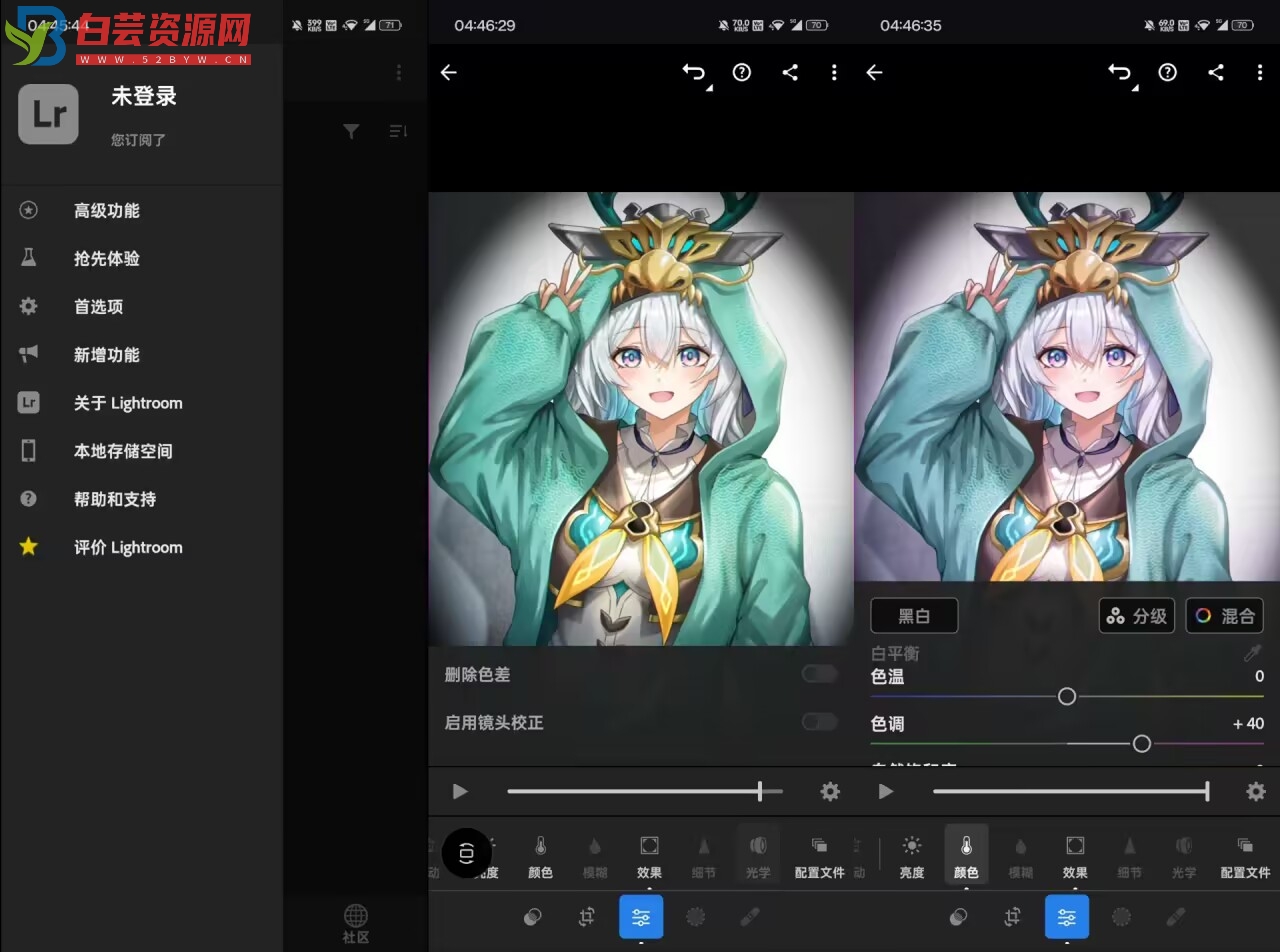The height and width of the screenshot is (952, 1280).
Task: Tap the blue edit sliders icon in the middle screen
Action: pos(641,916)
